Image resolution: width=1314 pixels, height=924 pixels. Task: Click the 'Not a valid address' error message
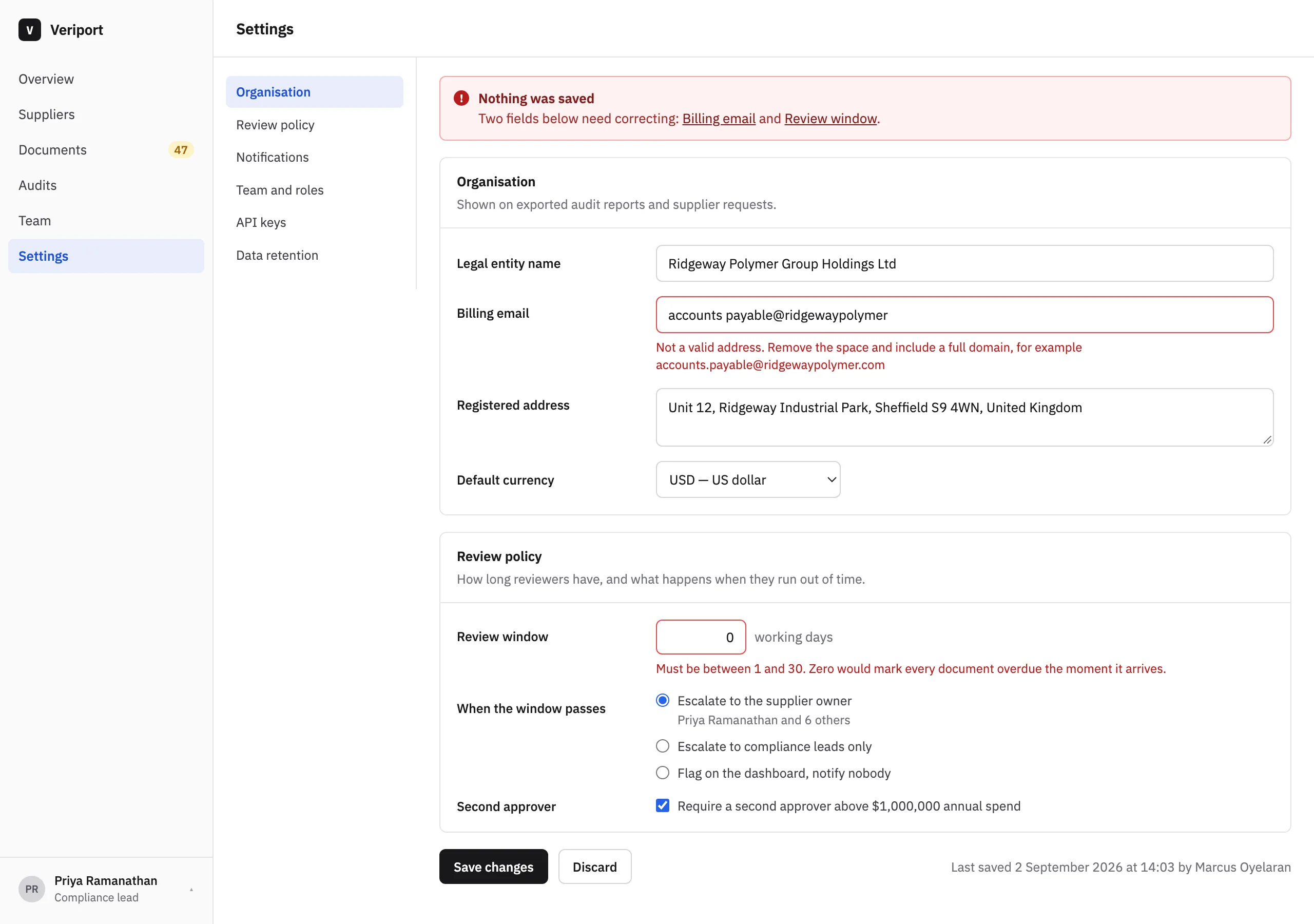(x=869, y=356)
